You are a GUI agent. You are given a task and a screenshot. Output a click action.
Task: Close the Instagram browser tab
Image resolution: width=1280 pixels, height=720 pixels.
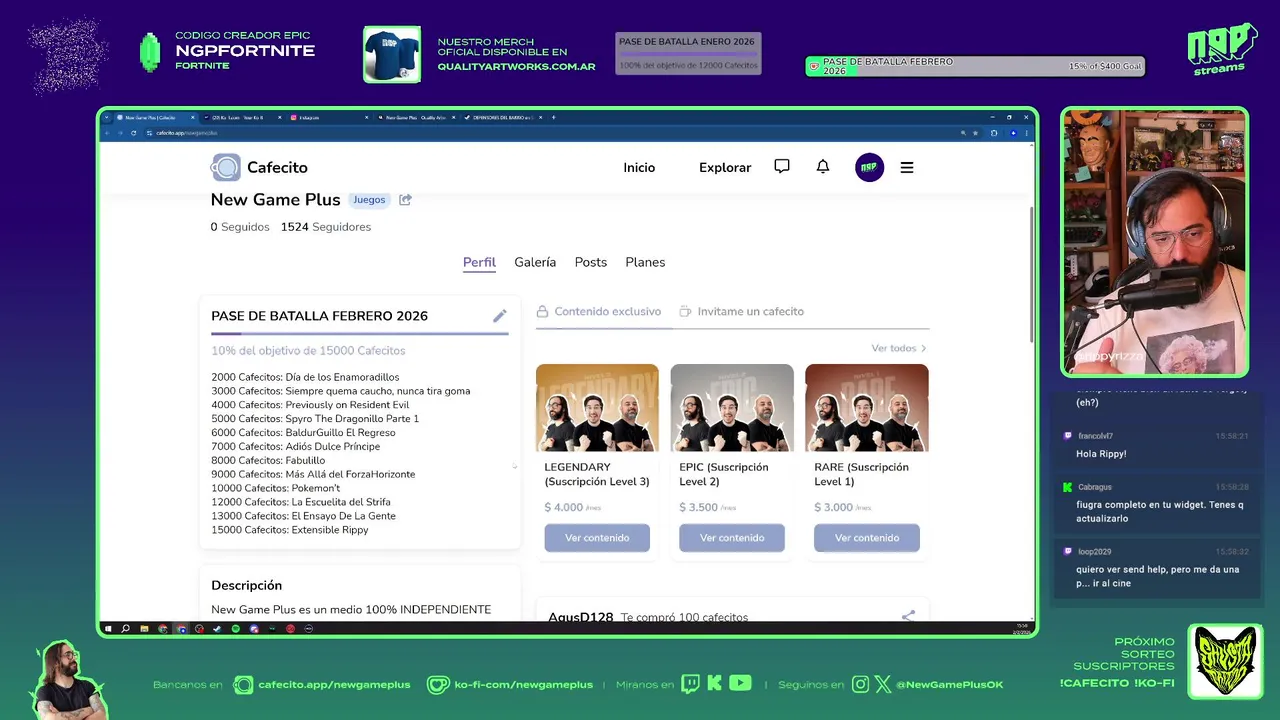tap(366, 117)
